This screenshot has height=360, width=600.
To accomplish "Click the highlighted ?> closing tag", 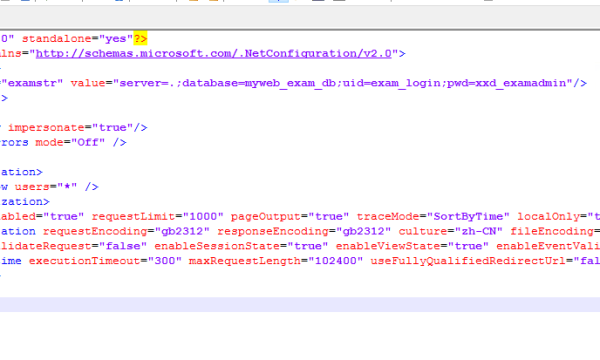I will tap(140, 39).
